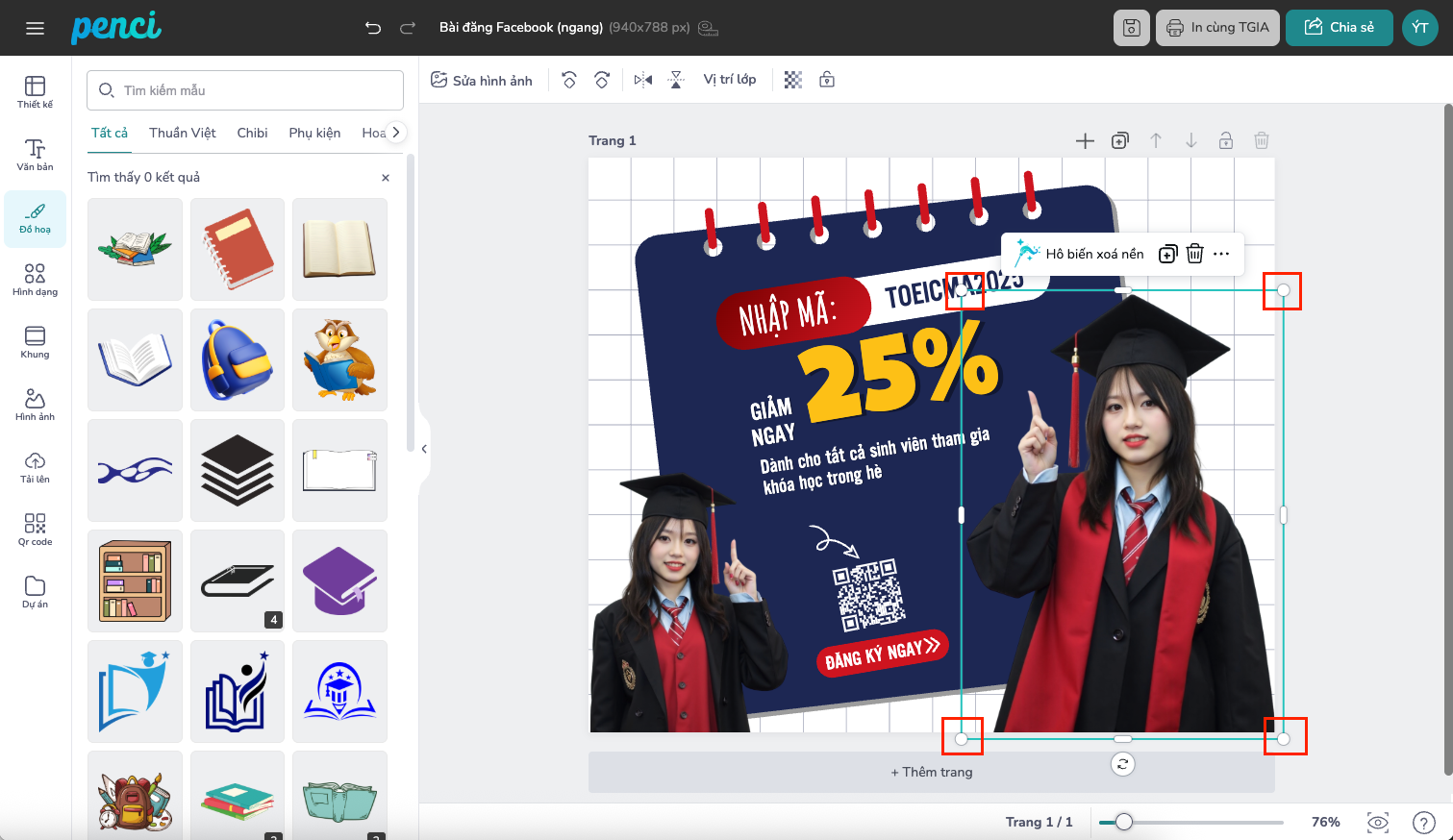The height and width of the screenshot is (840, 1453).
Task: Open the Vị trí lớp dropdown
Action: (x=729, y=80)
